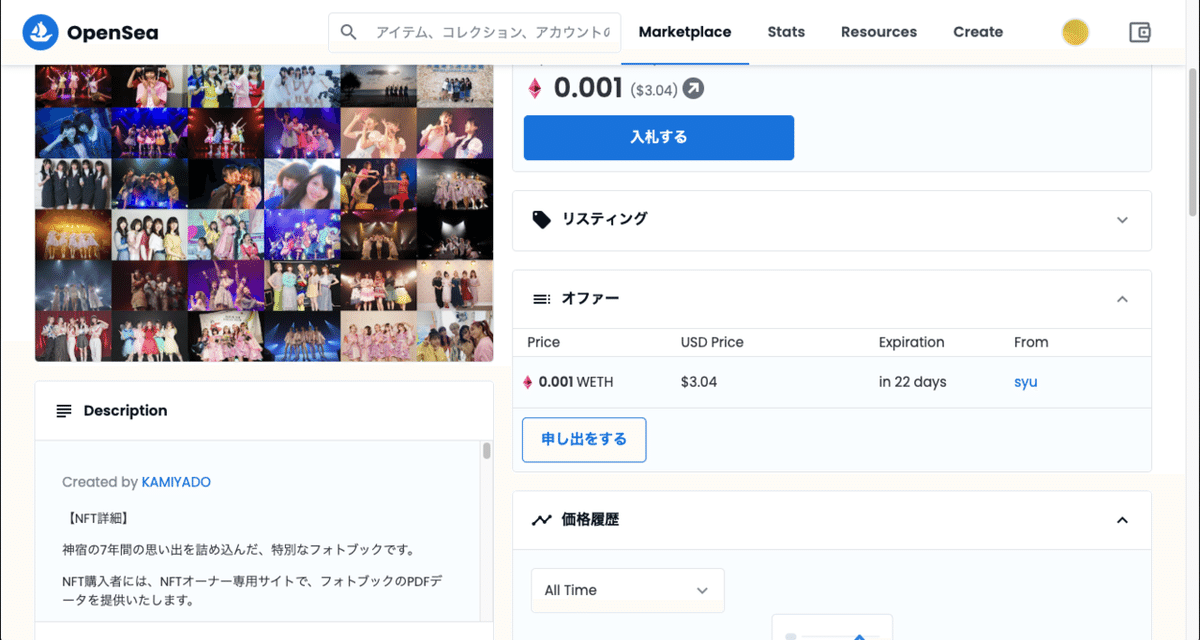The height and width of the screenshot is (640, 1200).
Task: Click the chart icon next to 価格履歴
Action: tap(540, 519)
